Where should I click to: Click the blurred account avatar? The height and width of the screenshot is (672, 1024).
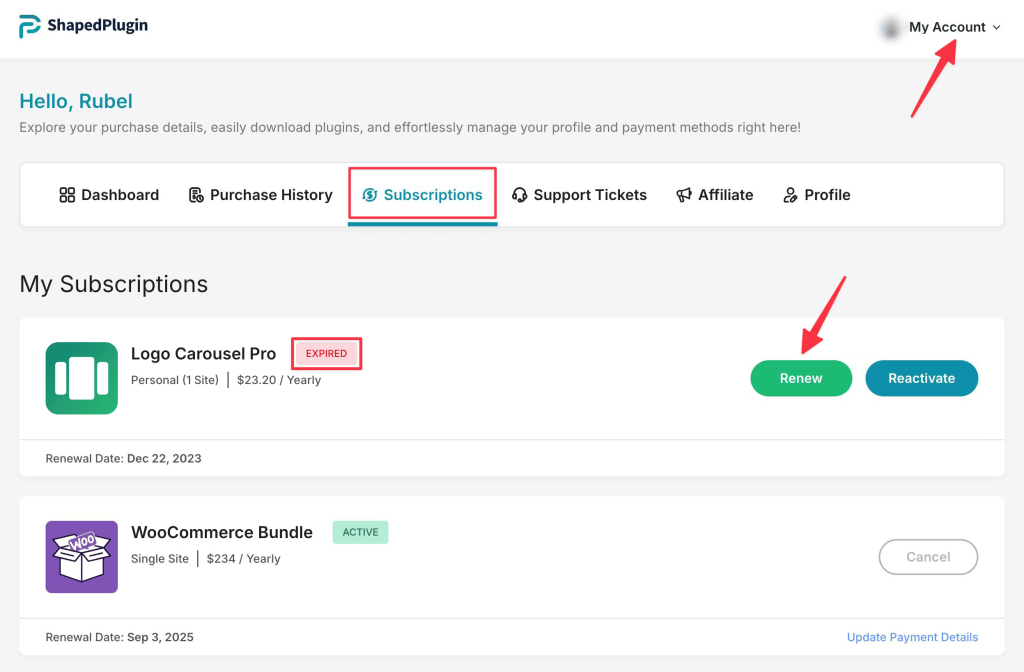pos(889,28)
